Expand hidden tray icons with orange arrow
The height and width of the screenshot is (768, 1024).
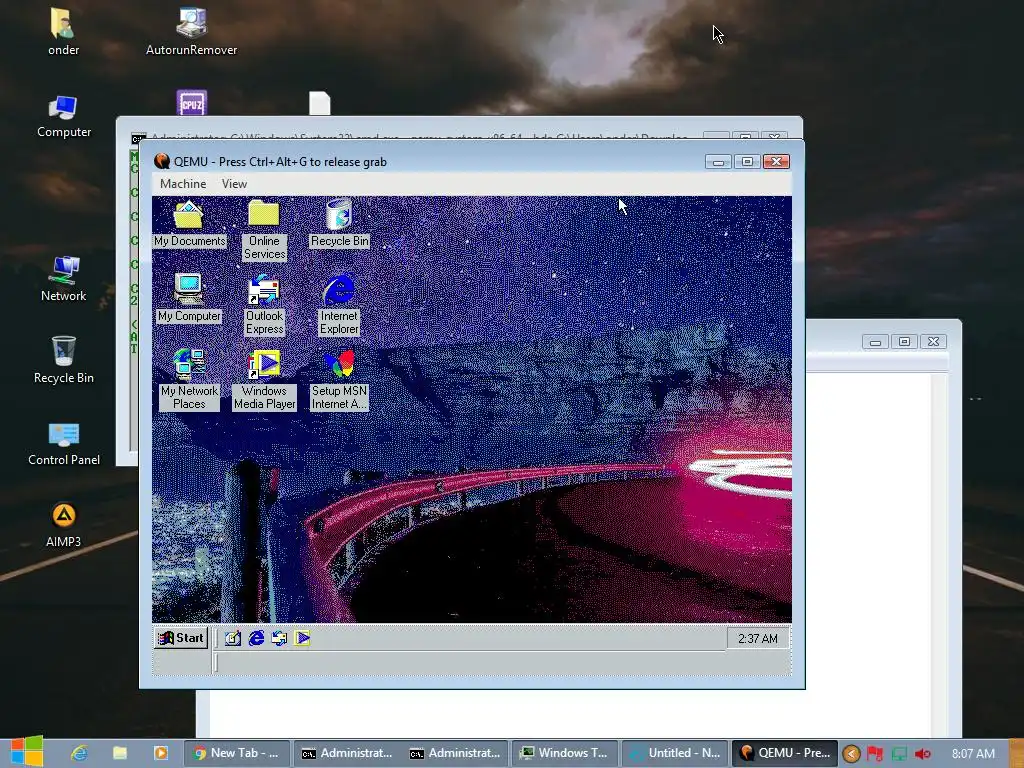tap(851, 754)
